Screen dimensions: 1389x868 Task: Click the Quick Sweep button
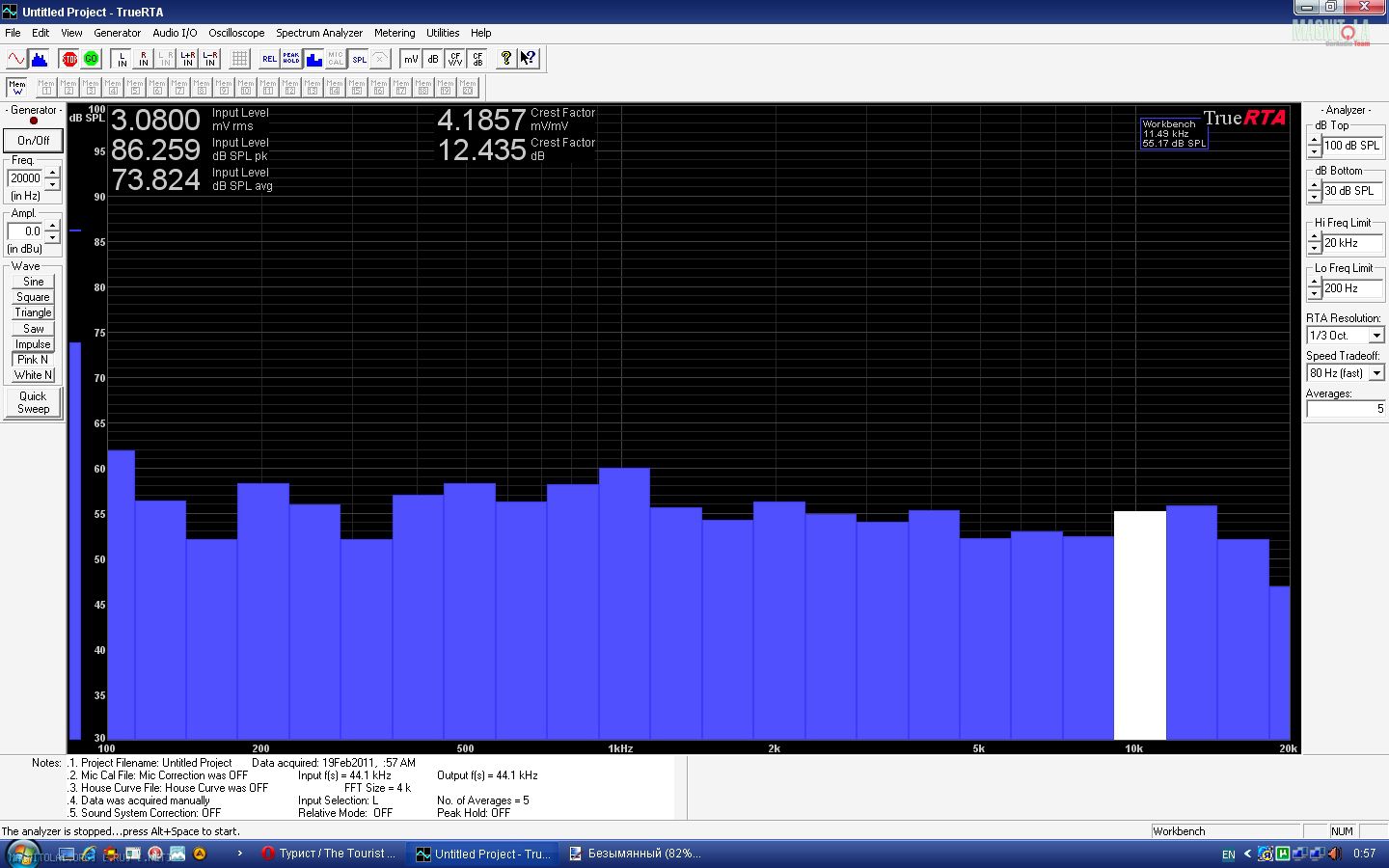pyautogui.click(x=34, y=402)
